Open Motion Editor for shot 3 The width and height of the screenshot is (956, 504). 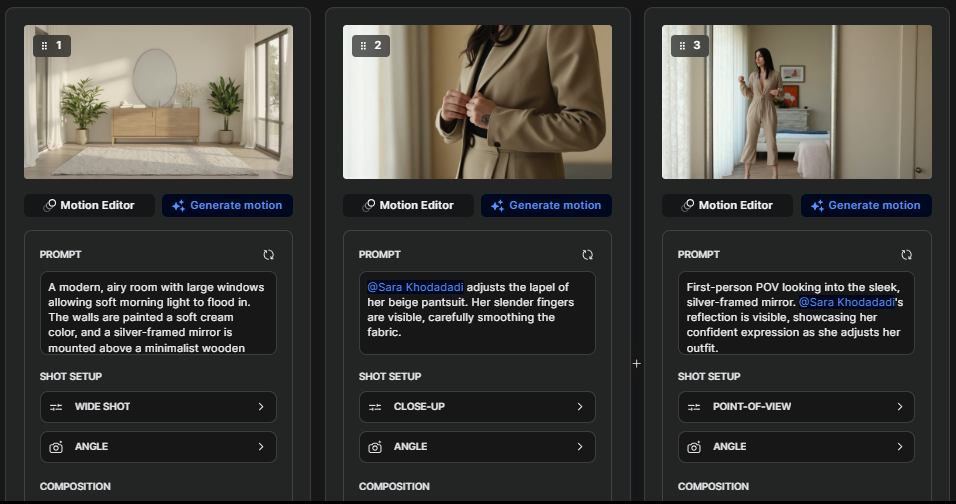(727, 205)
